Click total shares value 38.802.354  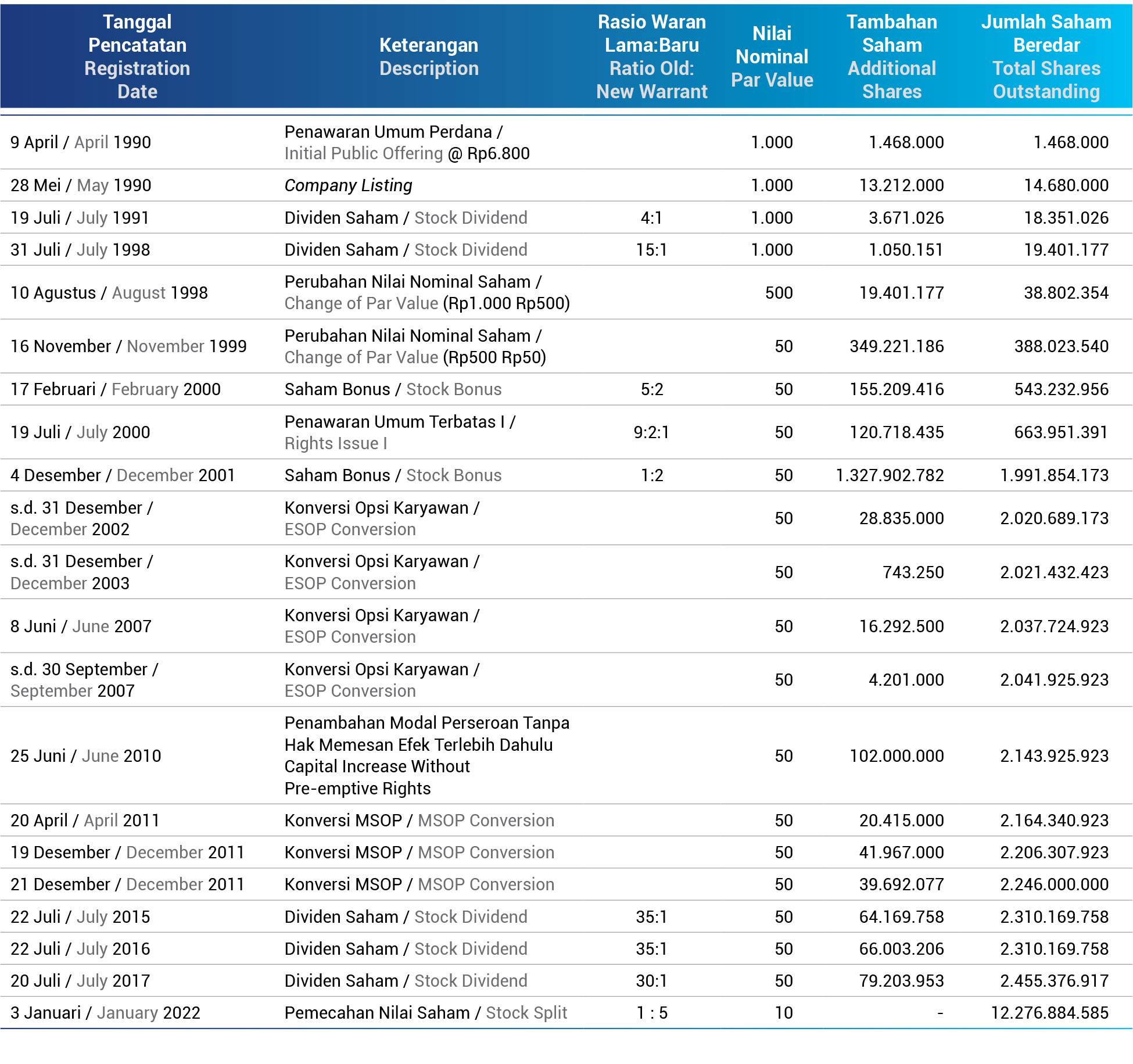[1066, 293]
